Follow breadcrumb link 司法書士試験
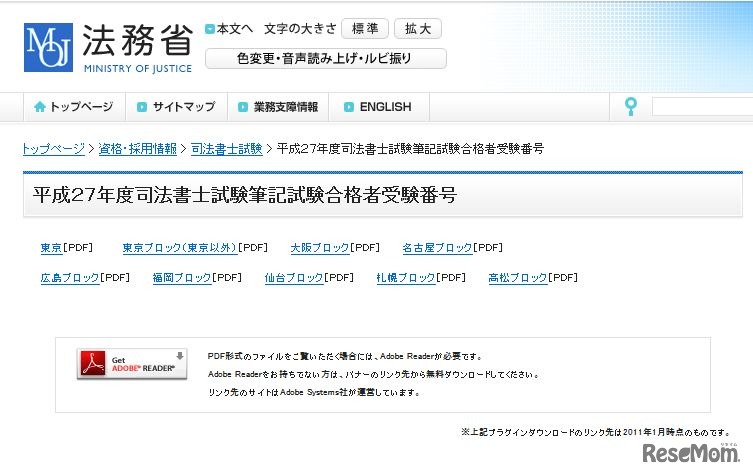 click(x=227, y=149)
